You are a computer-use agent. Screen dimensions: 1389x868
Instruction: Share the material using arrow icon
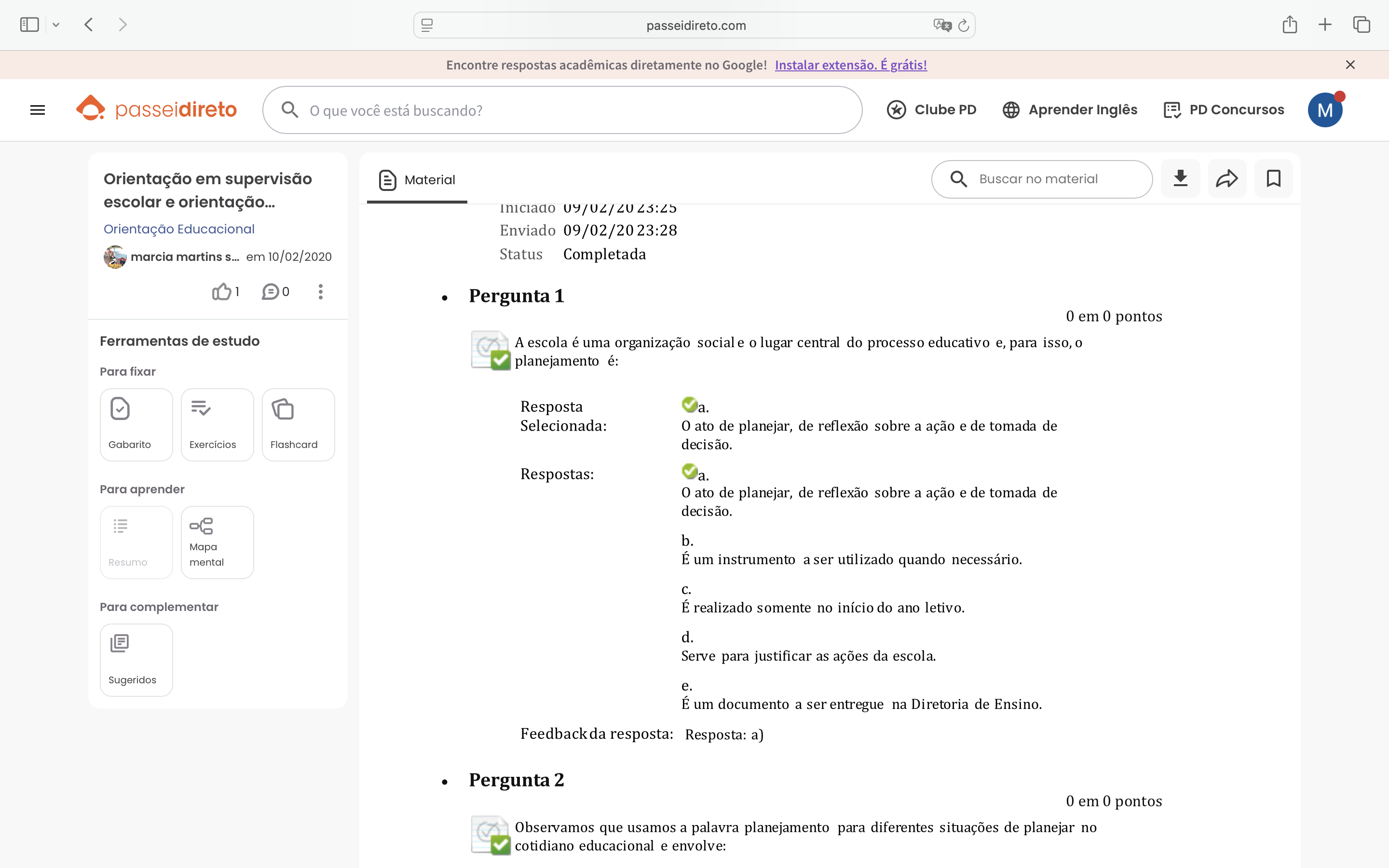[1226, 178]
